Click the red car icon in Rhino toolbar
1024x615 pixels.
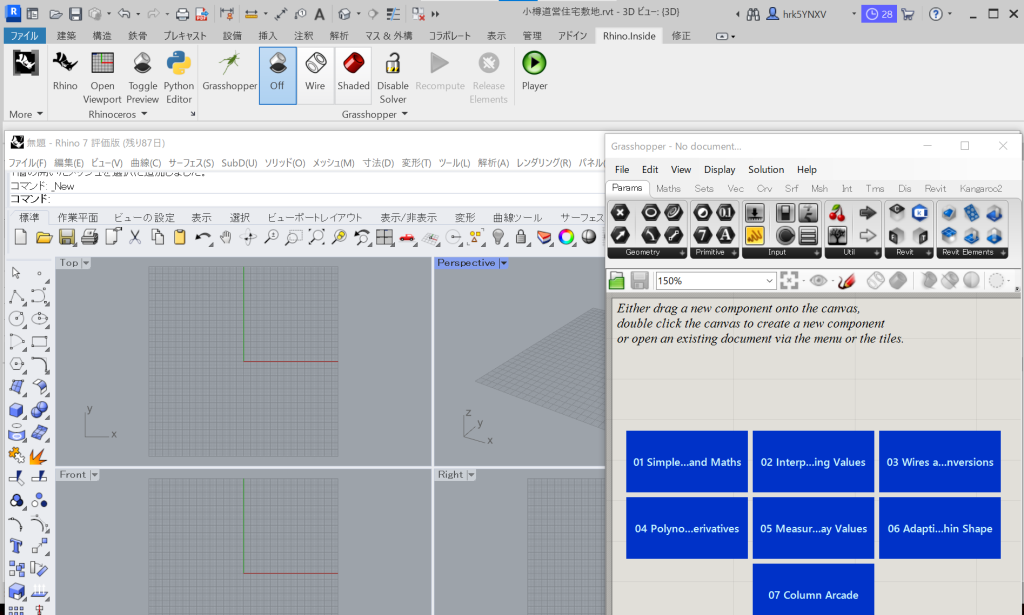(408, 237)
